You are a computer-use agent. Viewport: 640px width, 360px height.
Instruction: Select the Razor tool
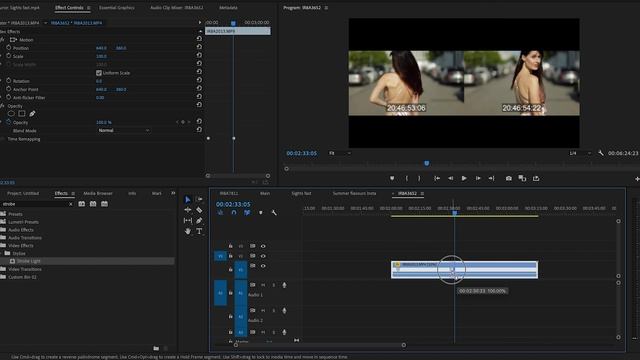[x=199, y=210]
